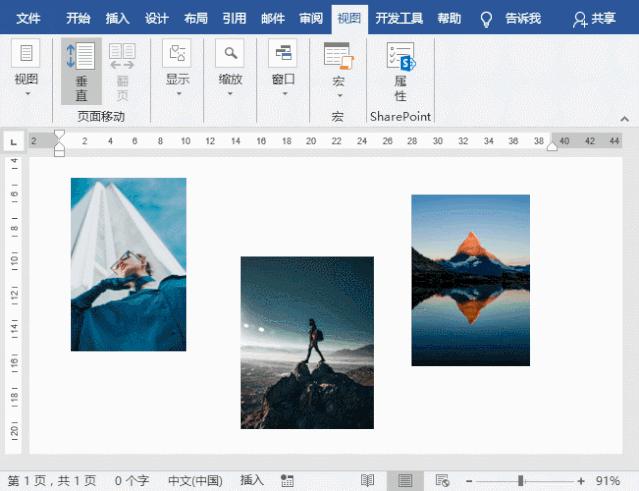
Task: Click the ruler tab selector icon
Action: coord(13,142)
